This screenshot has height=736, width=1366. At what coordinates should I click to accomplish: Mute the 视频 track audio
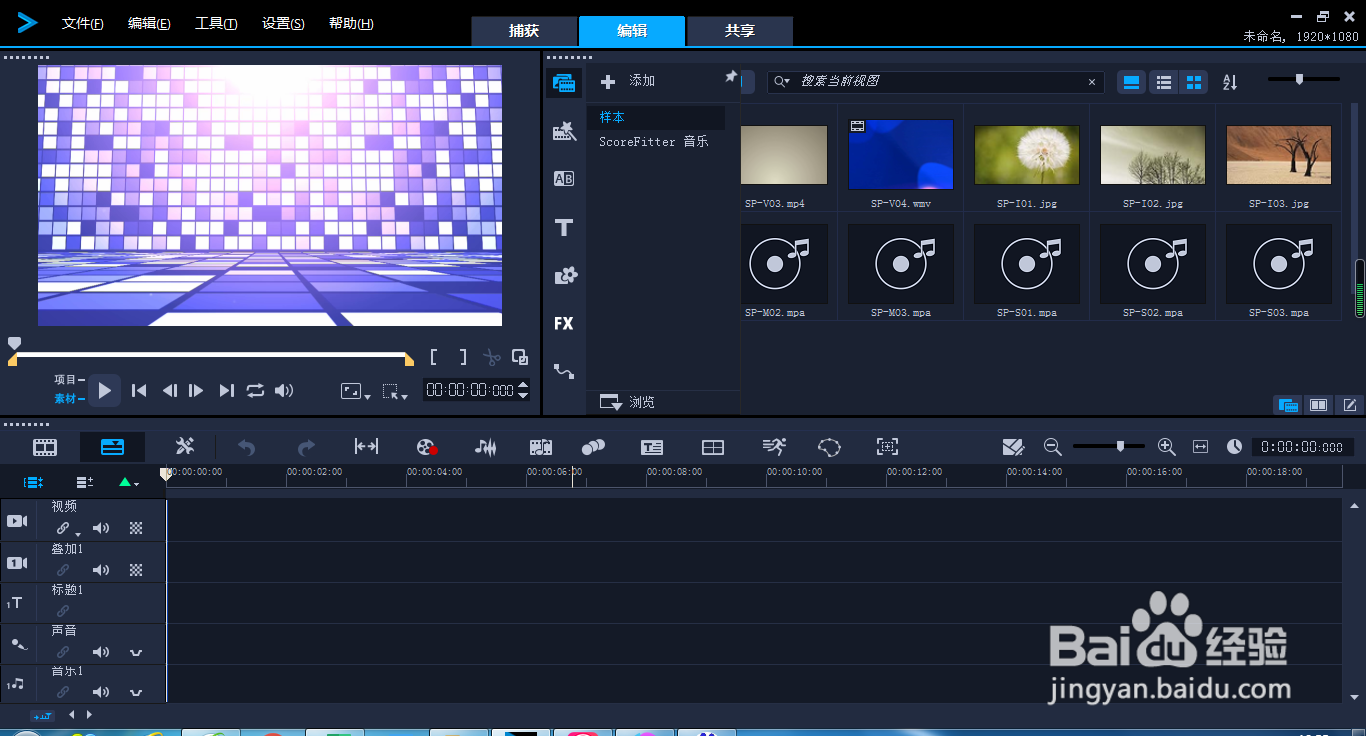[101, 528]
